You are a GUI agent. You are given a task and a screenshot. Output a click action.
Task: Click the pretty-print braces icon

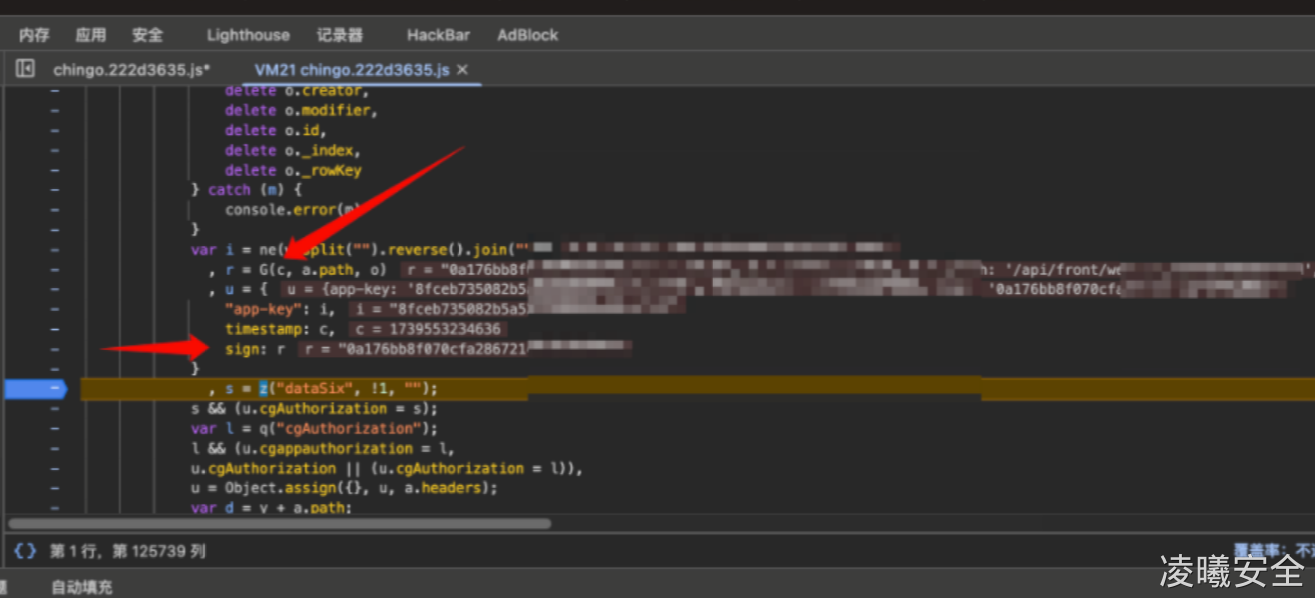25,551
